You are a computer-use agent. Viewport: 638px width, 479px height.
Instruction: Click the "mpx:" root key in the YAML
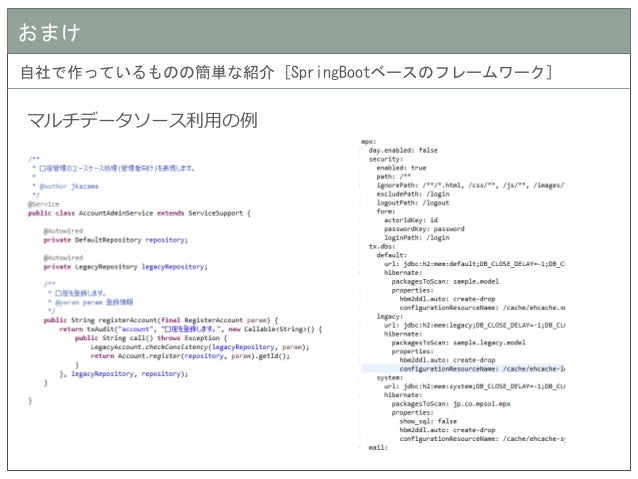[369, 142]
